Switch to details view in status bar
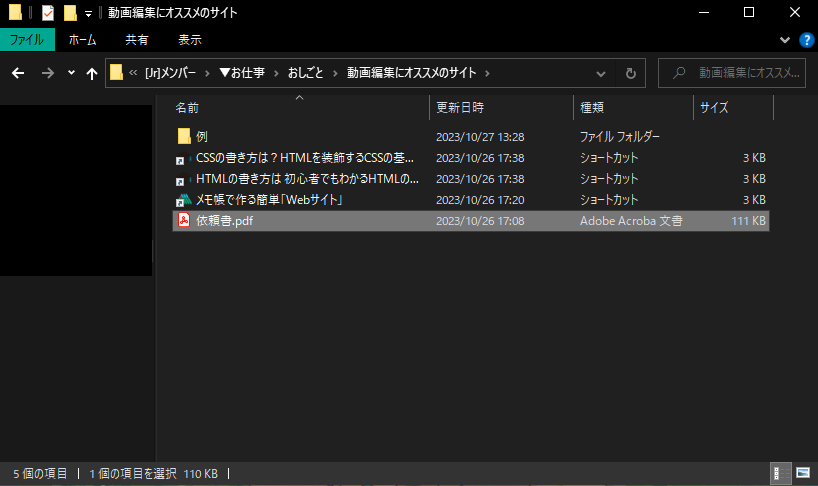Viewport: 818px width, 486px height. 780,472
